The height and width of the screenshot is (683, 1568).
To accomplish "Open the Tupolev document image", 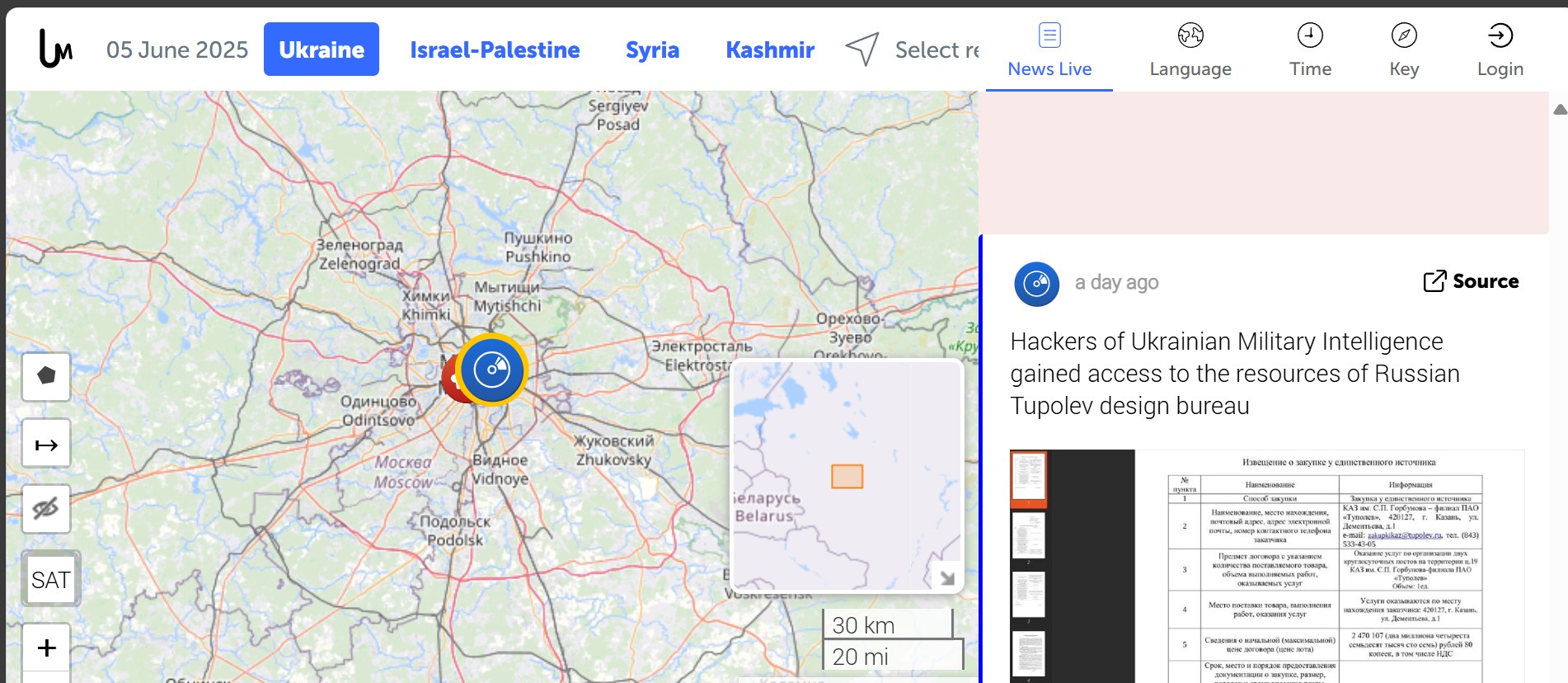I will 1267,566.
